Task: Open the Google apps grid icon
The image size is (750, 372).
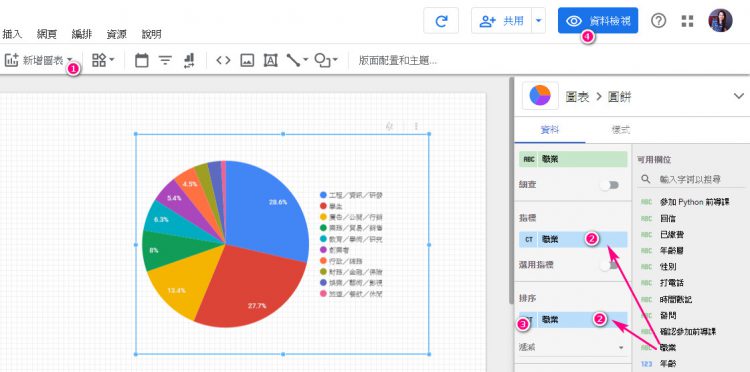Action: [x=687, y=21]
